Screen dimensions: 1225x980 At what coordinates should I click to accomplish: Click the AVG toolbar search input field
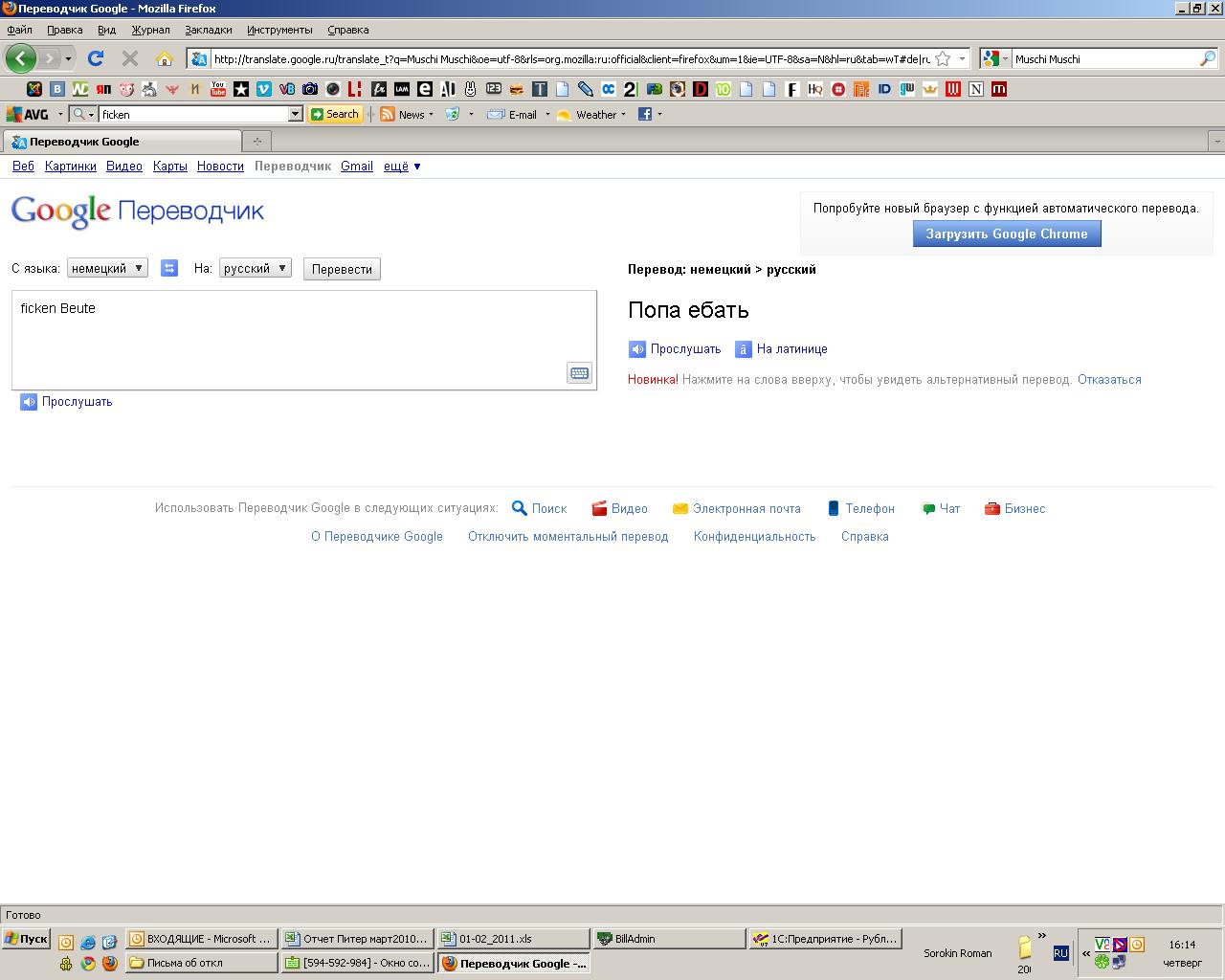click(x=194, y=114)
